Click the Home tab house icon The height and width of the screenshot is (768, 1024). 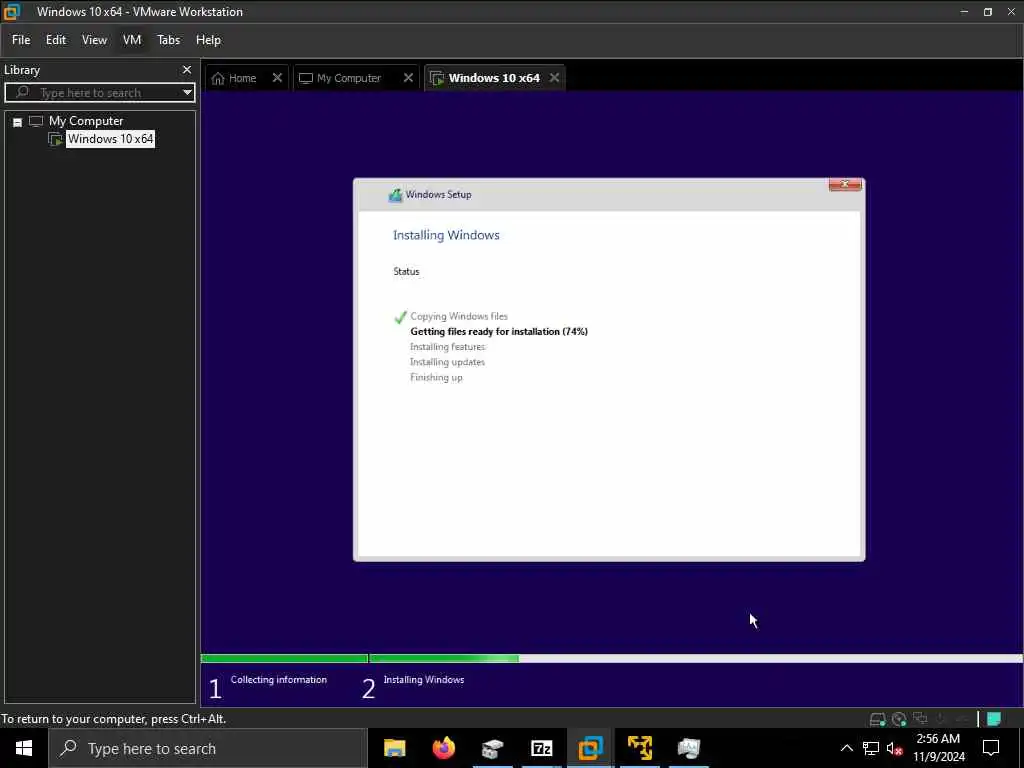(x=218, y=78)
